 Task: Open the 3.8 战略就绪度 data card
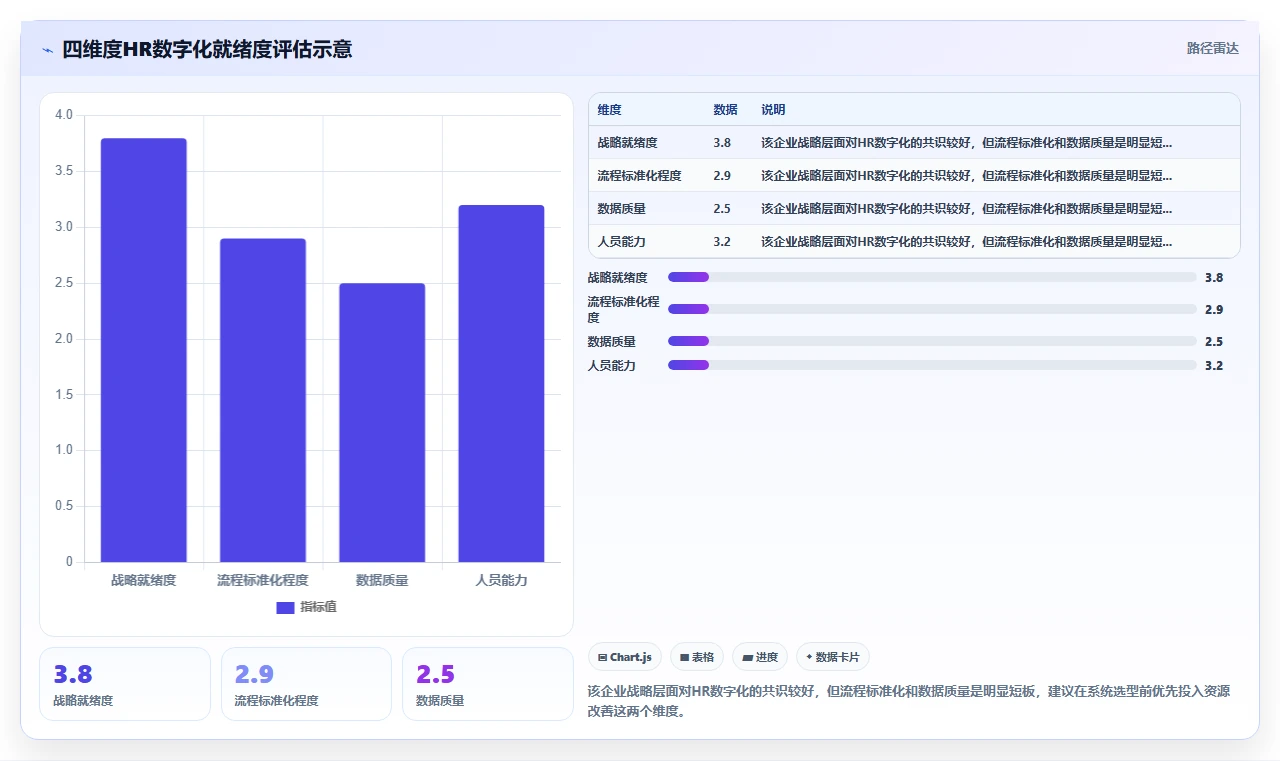(x=125, y=684)
